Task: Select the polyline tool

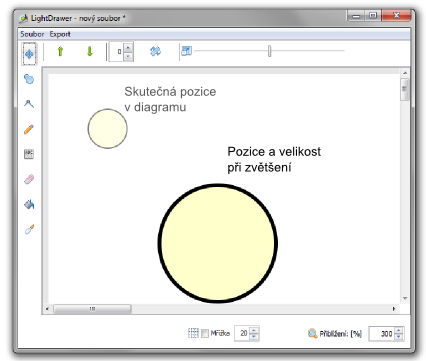Action: 29,104
